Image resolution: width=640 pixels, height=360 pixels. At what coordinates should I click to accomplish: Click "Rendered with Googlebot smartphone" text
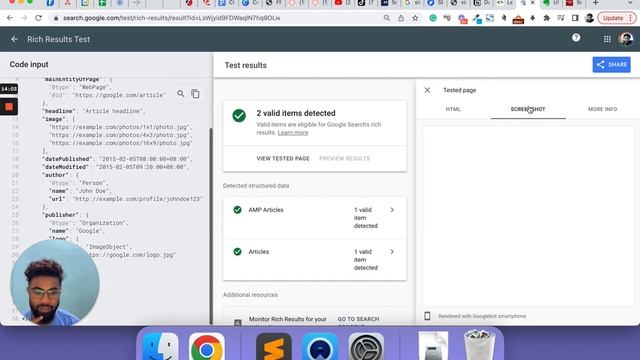tap(482, 316)
